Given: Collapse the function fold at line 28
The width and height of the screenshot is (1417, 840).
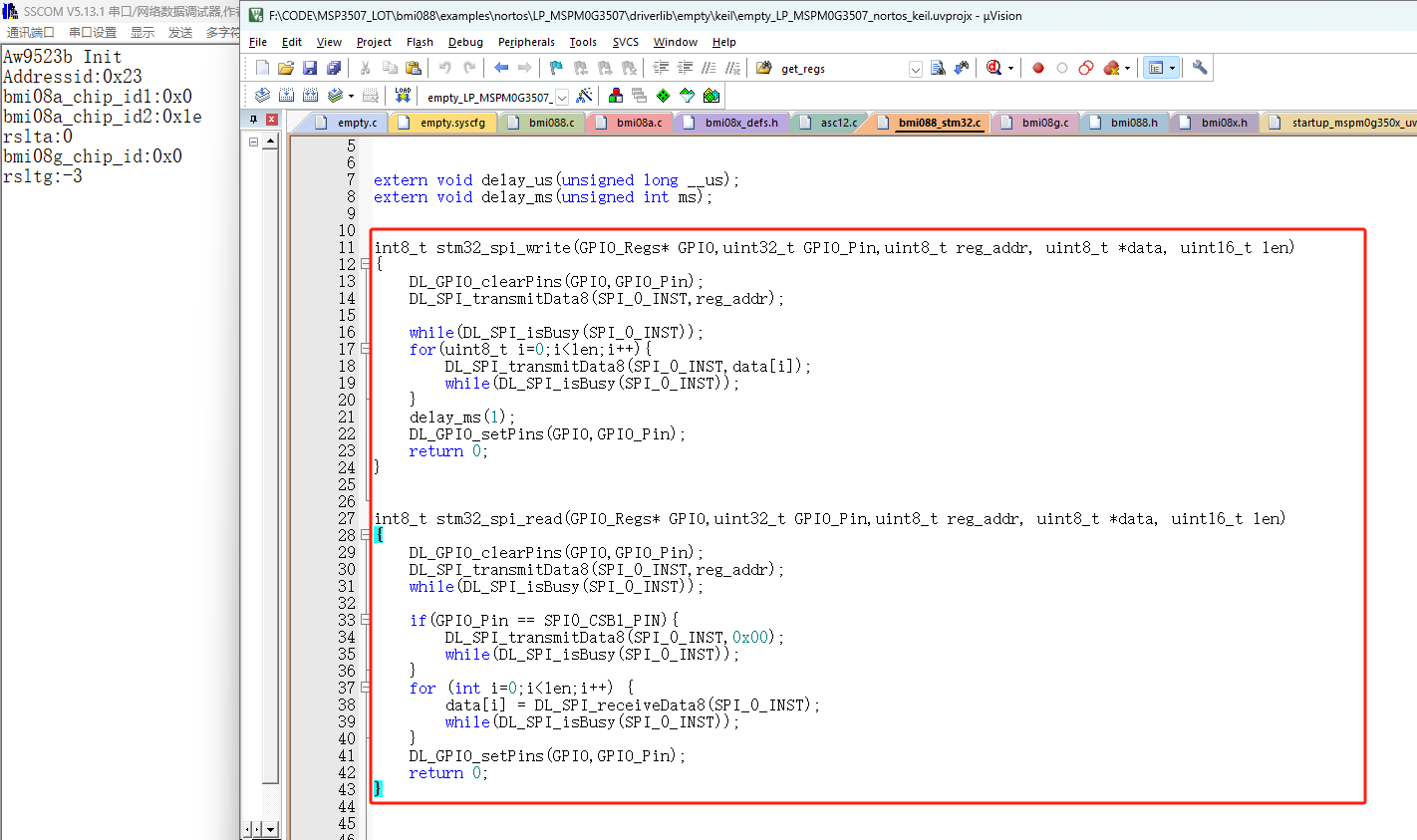Looking at the screenshot, I should (x=366, y=535).
